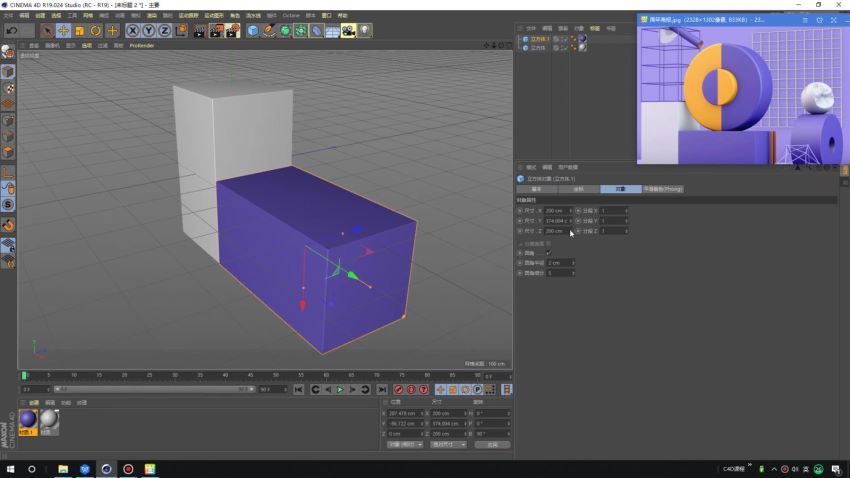
Task: Select the Rotate tool in the toolbar
Action: [x=96, y=31]
